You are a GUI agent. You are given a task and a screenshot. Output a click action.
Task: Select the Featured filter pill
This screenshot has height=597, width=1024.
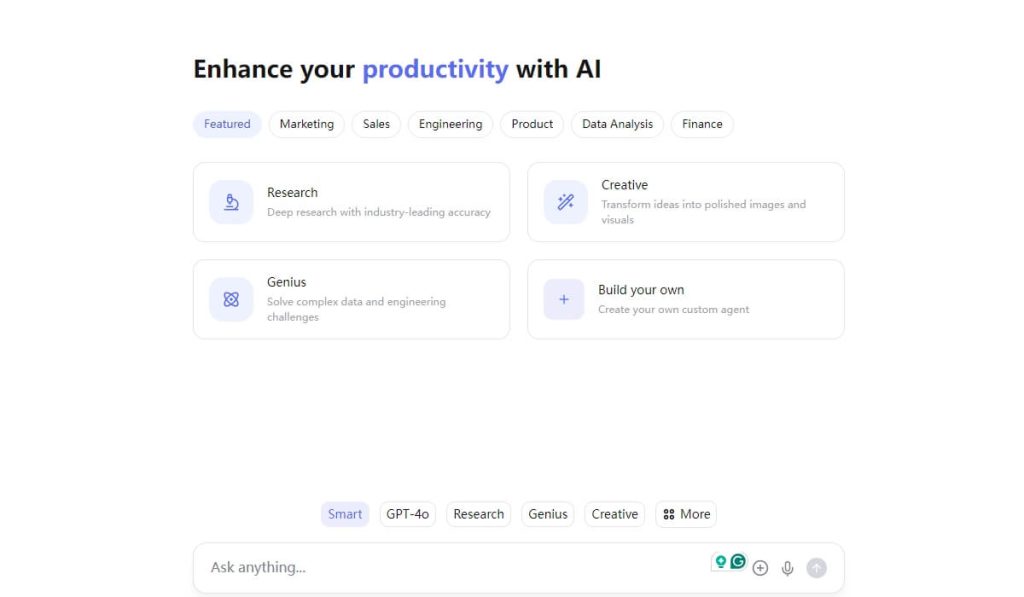pyautogui.click(x=227, y=123)
